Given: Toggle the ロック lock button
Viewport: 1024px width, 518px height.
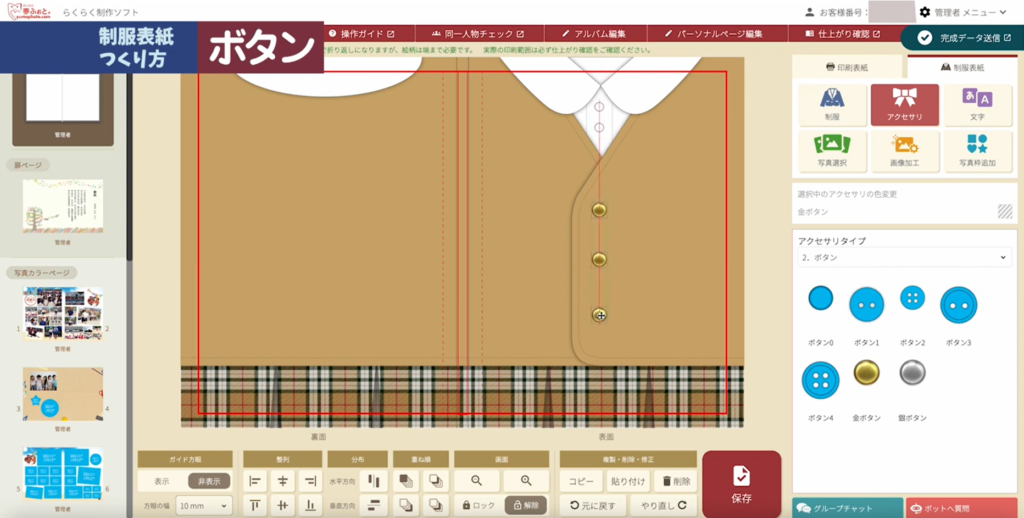Looking at the screenshot, I should [x=477, y=506].
